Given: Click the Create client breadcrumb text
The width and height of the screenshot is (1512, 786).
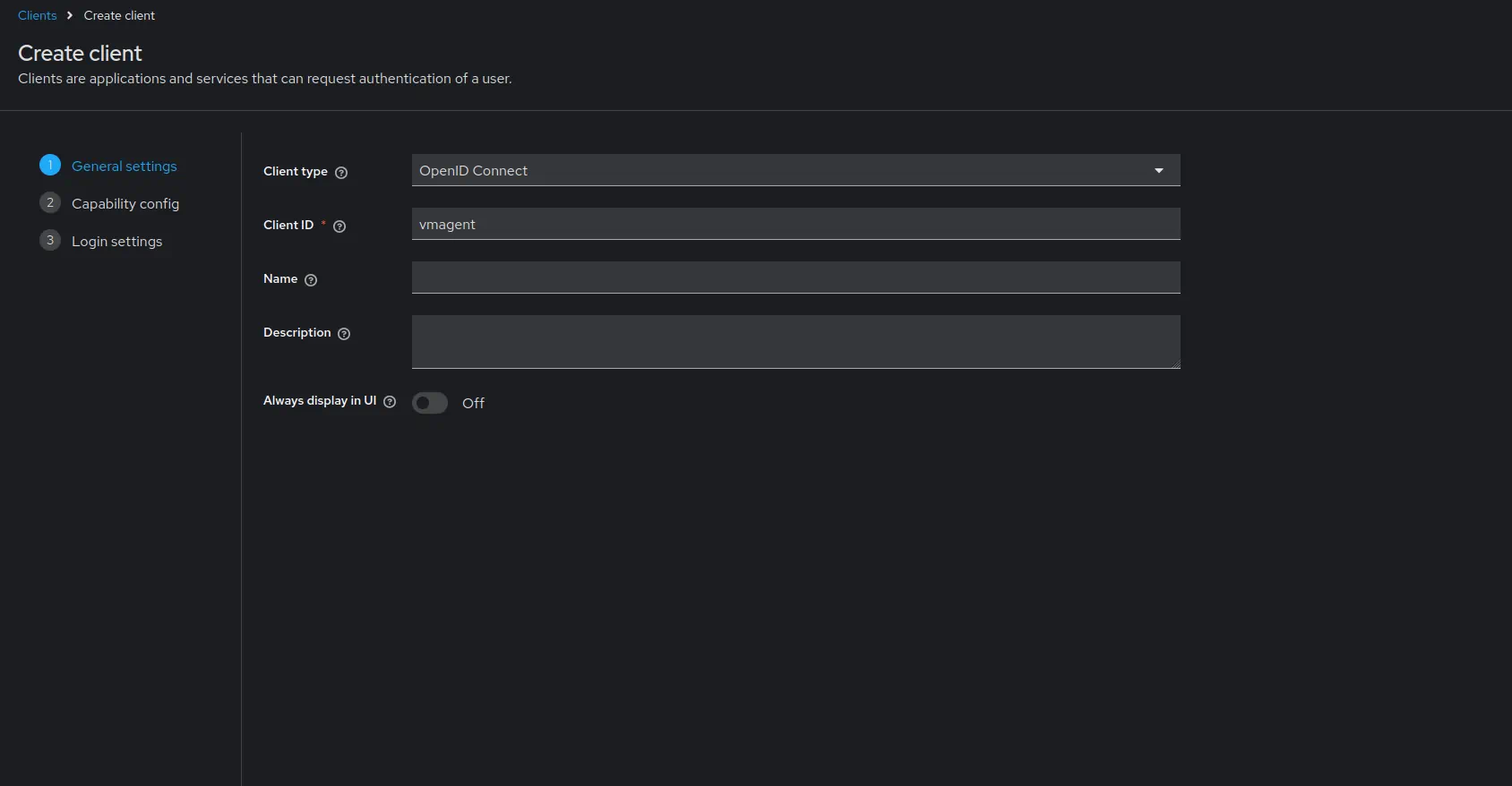Looking at the screenshot, I should pyautogui.click(x=119, y=15).
